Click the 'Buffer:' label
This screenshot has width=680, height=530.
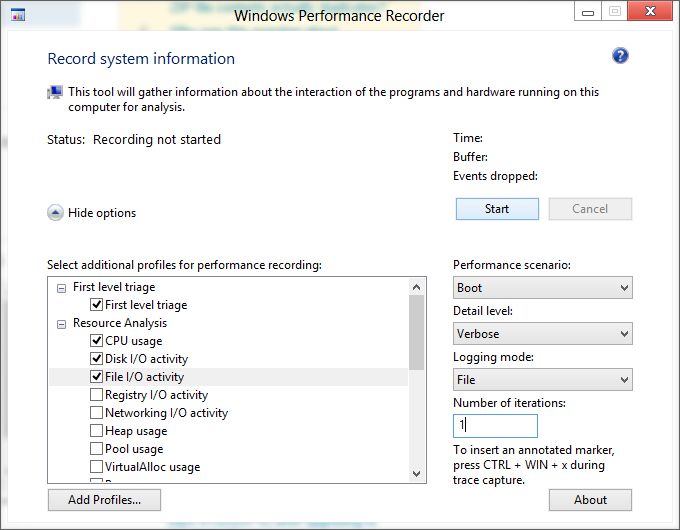pyautogui.click(x=470, y=157)
